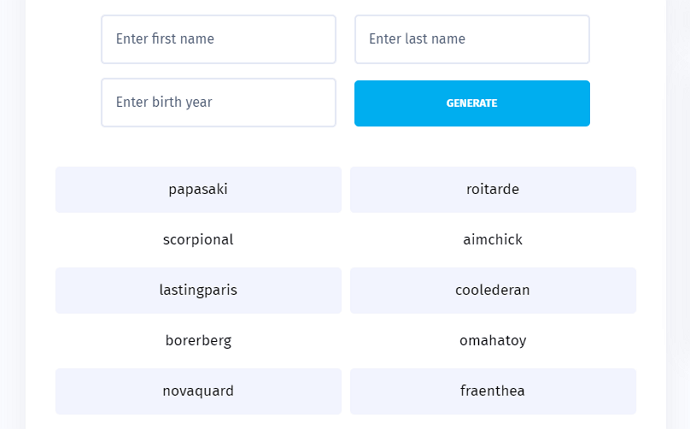Choose the scorpional username
Image resolution: width=690 pixels, height=429 pixels.
[198, 240]
